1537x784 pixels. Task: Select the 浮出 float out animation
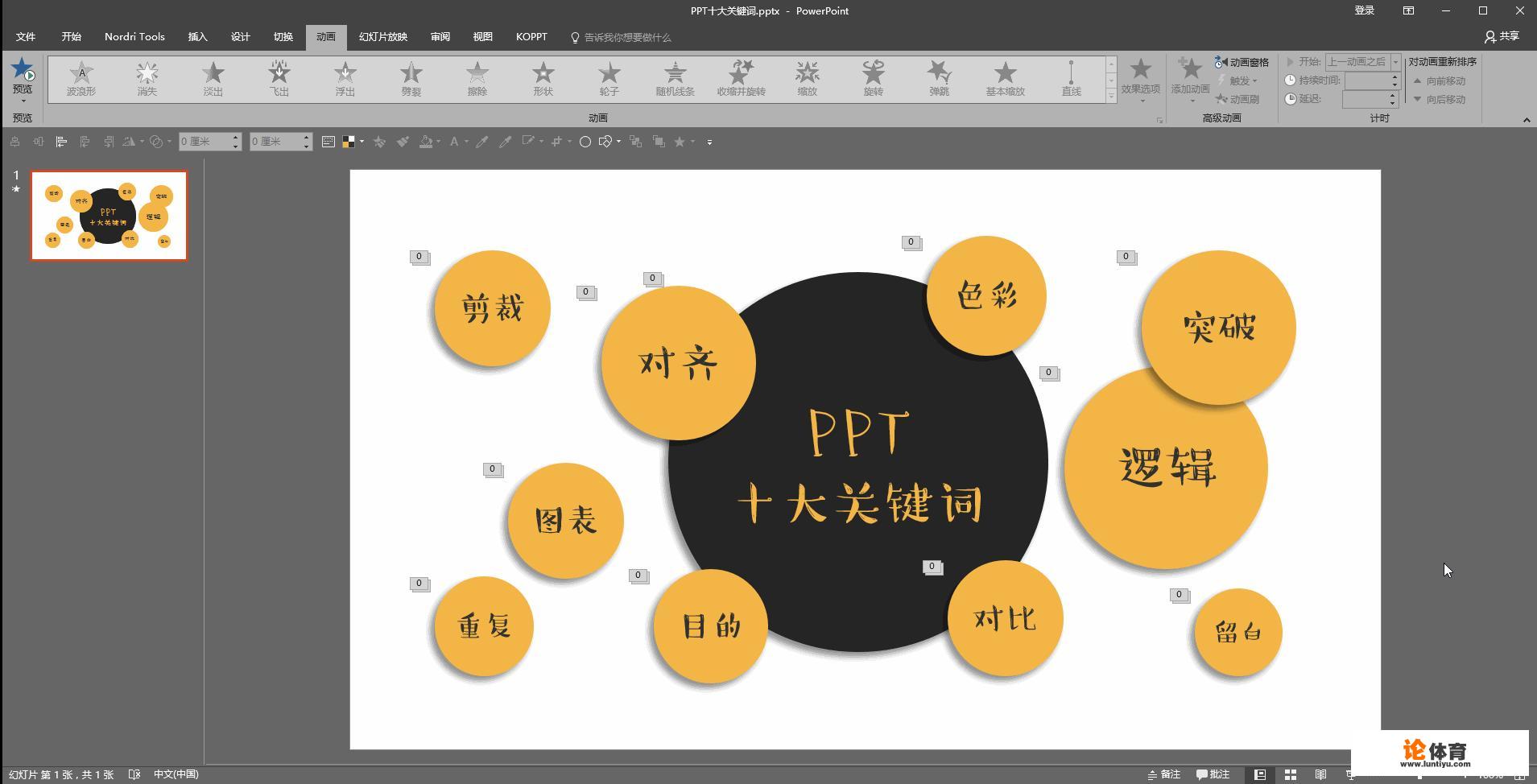[x=345, y=79]
